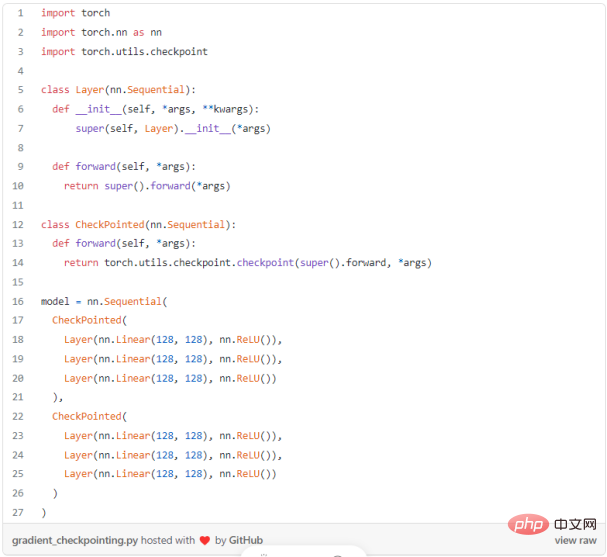Click 'import torch' on line 1
Viewport: 607px width, 557px height.
pos(75,13)
